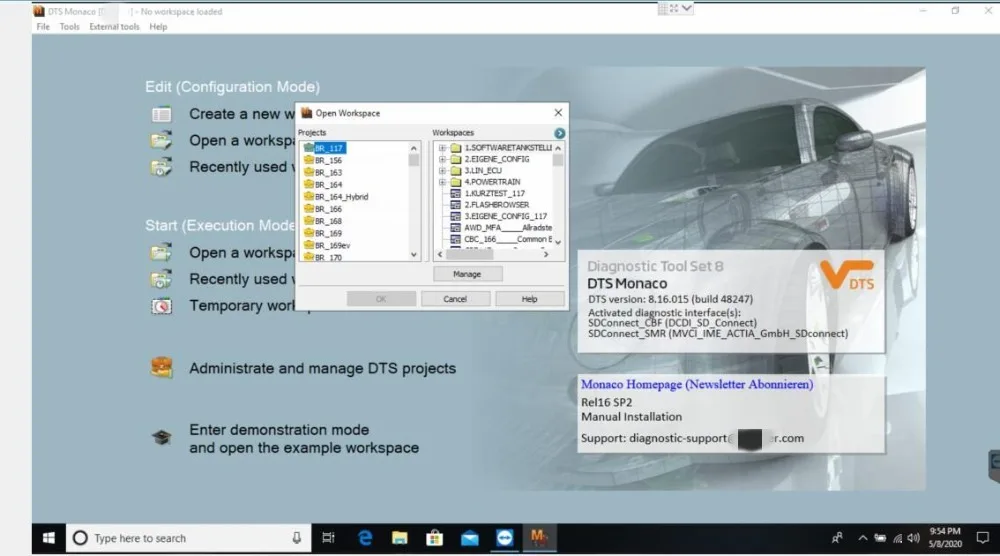Show hidden system tray icons
Viewport: 1000px width, 556px height.
[x=862, y=538]
